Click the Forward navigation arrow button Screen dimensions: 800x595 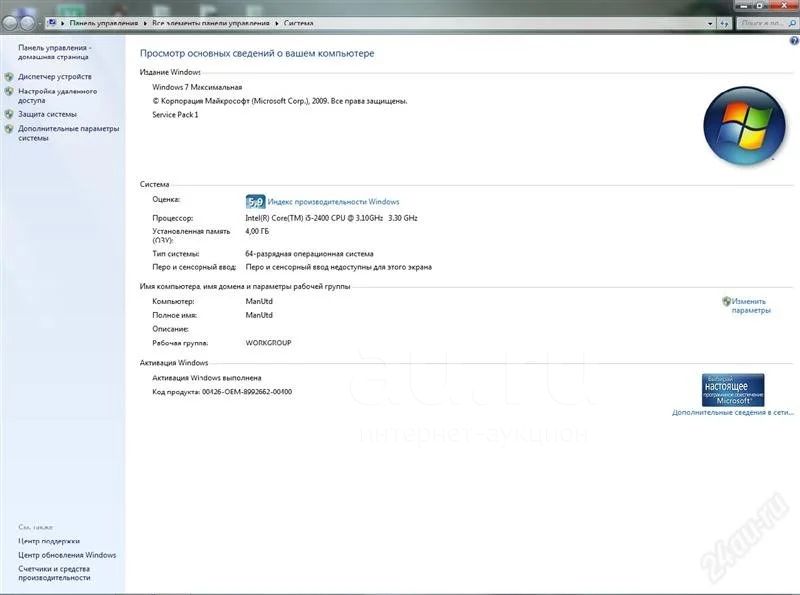point(27,23)
